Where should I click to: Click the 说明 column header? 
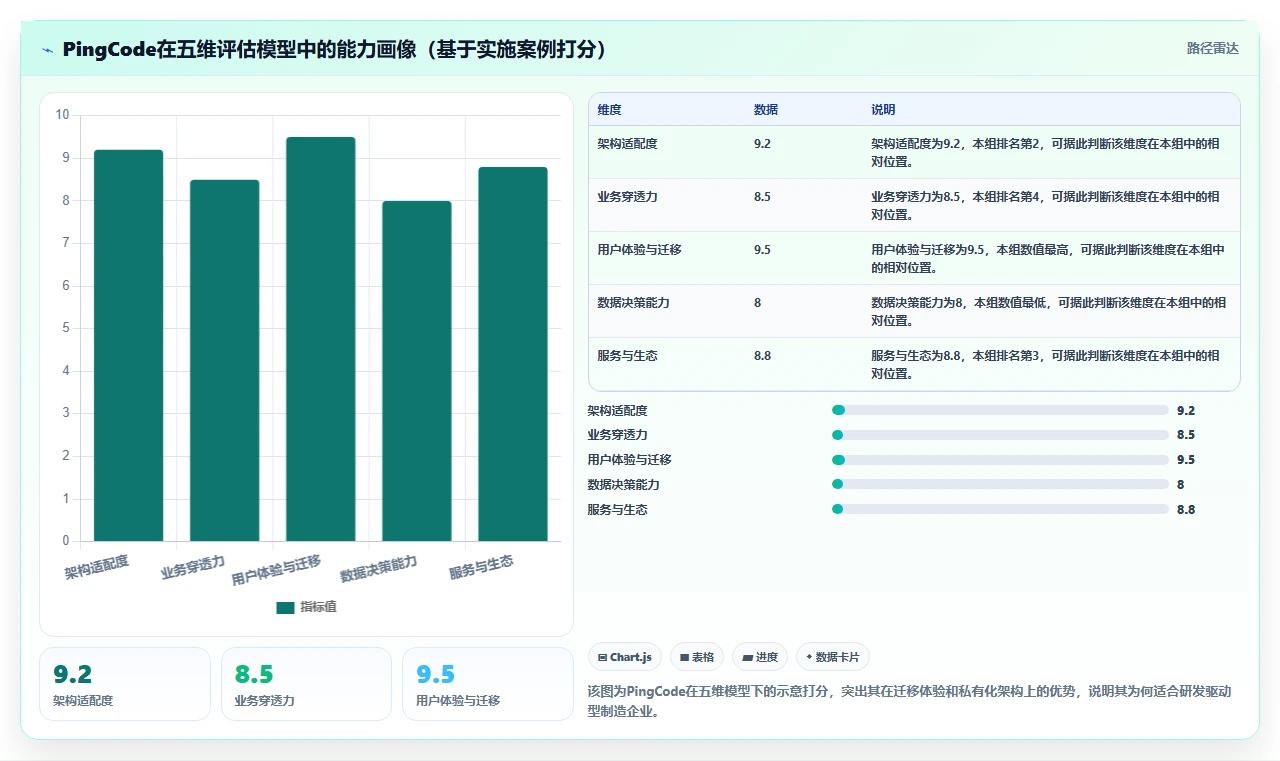(x=883, y=110)
